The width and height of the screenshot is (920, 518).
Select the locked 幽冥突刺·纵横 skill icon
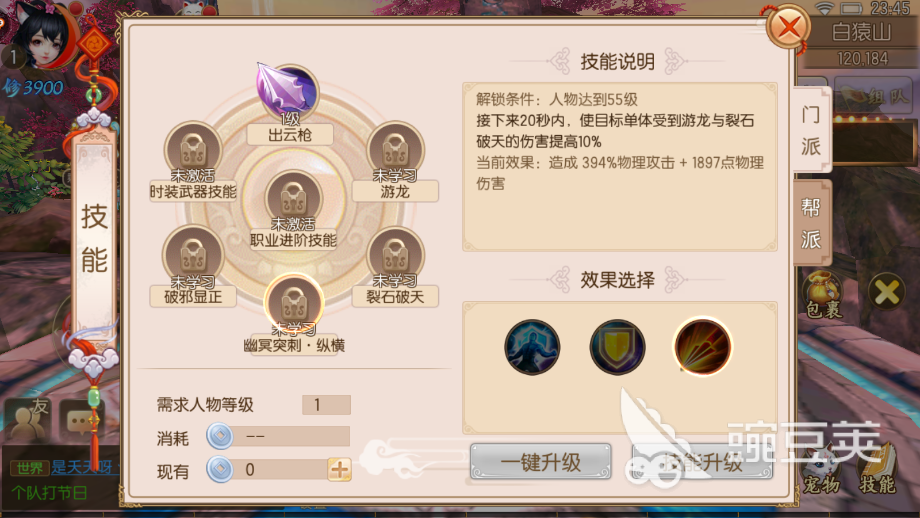click(294, 303)
